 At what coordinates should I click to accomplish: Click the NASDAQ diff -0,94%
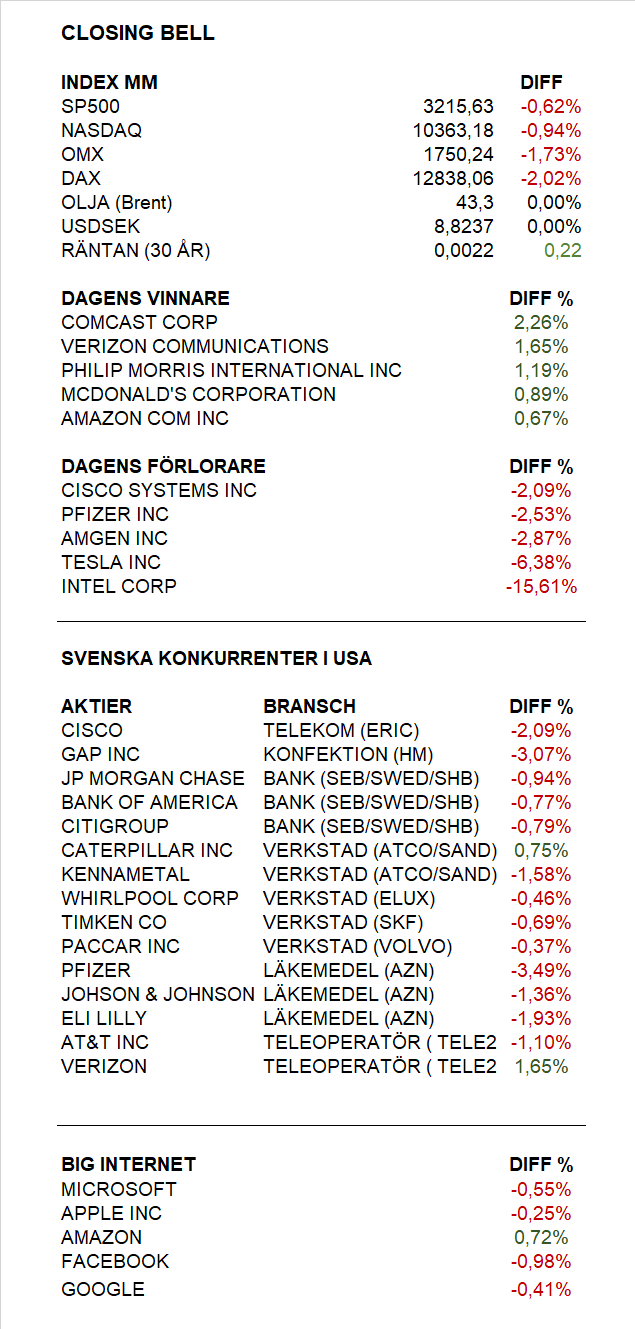pos(550,131)
